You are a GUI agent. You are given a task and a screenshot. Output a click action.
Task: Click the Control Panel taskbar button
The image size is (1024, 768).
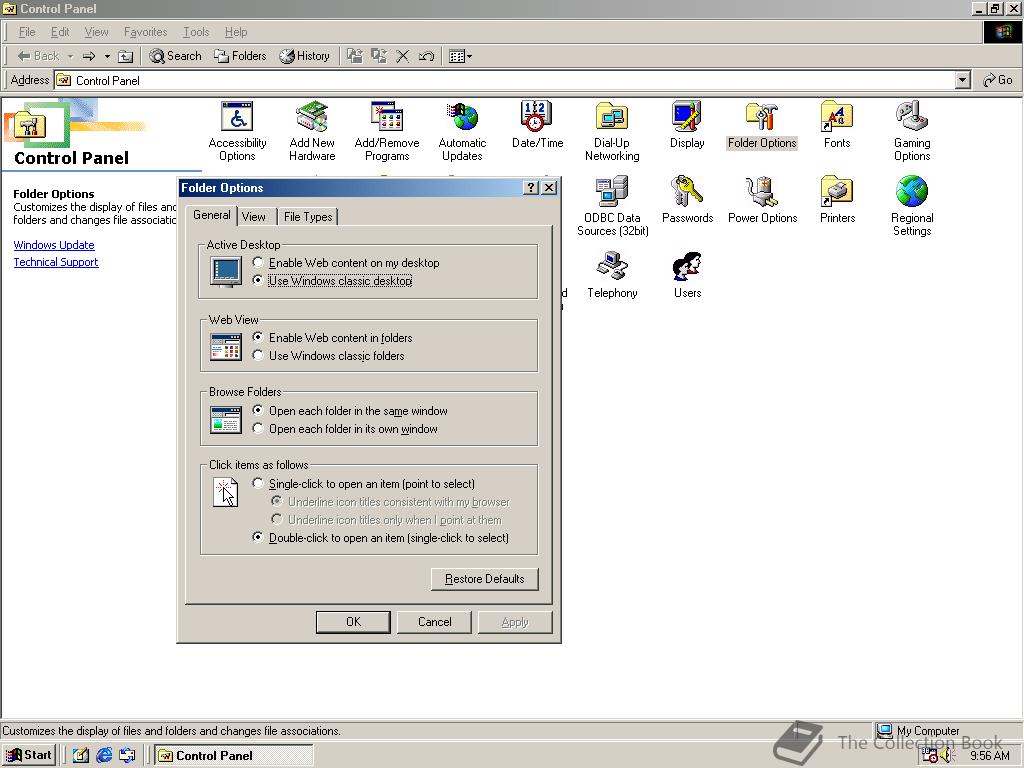click(x=234, y=755)
